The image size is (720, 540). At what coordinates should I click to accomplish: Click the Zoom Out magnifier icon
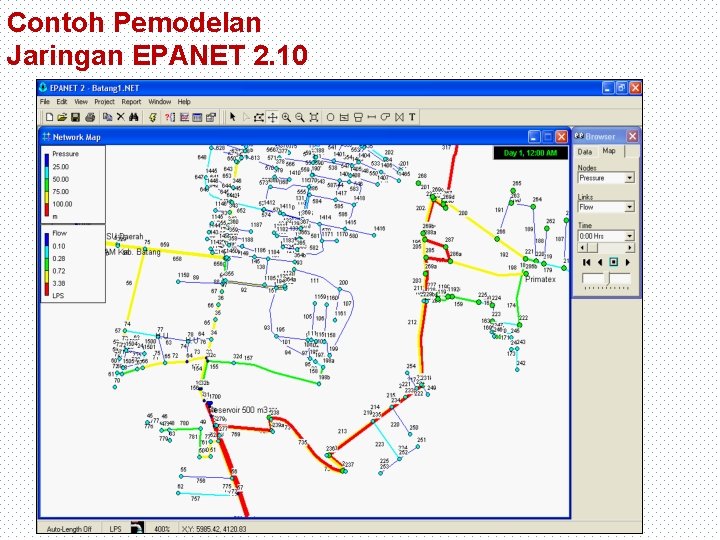pos(300,117)
